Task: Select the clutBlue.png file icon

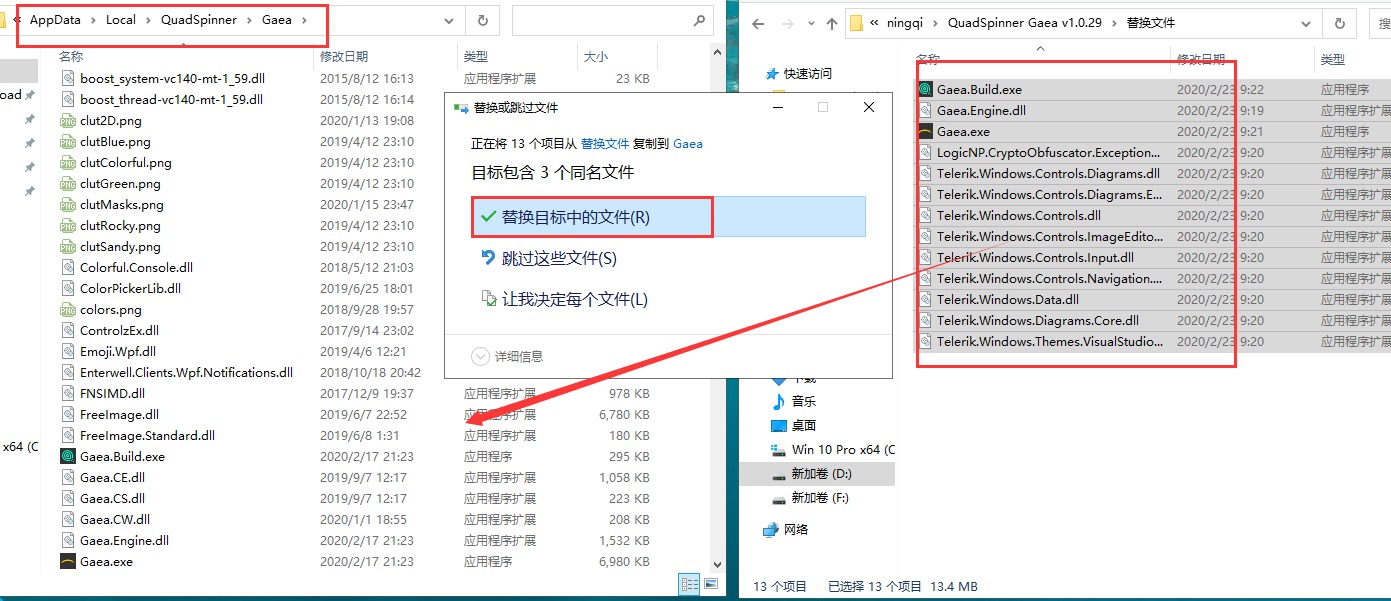Action: tap(68, 141)
